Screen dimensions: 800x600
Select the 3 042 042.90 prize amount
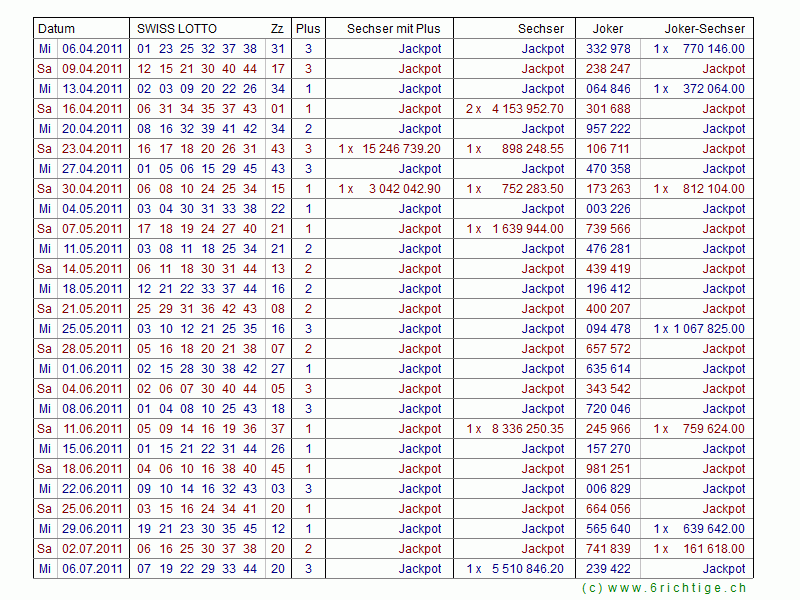[404, 189]
